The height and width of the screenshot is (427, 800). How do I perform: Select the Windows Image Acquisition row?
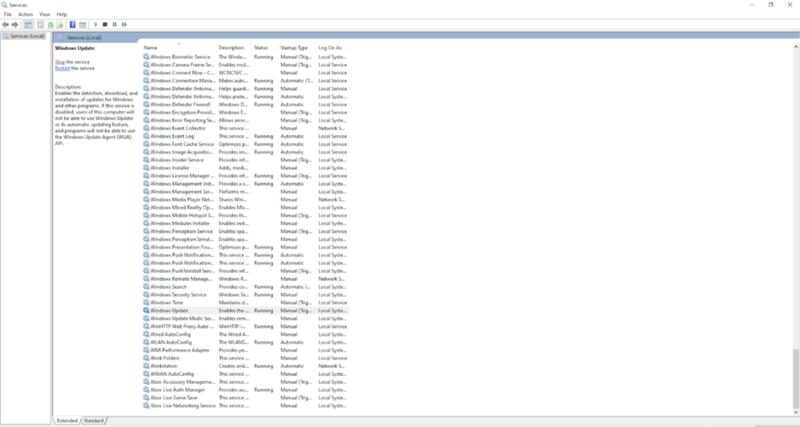[245, 152]
